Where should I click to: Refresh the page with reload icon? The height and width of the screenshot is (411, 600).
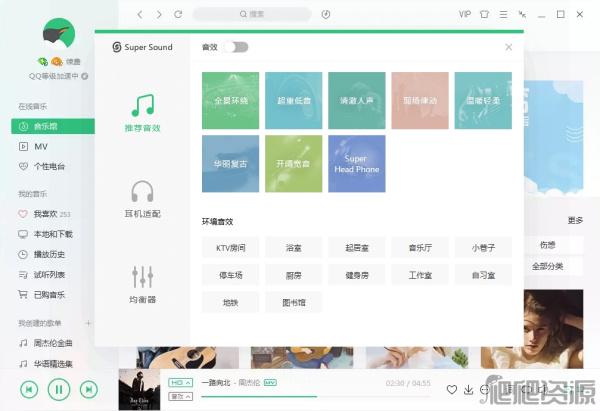(178, 15)
